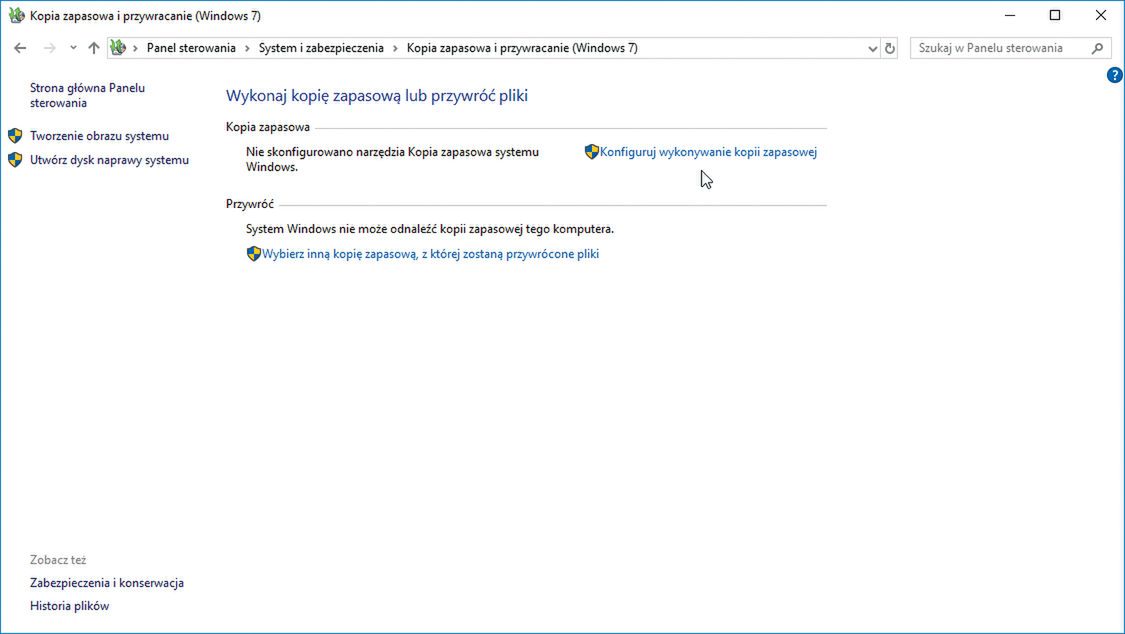Screen dimensions: 1125x634
Task: Click the Przywróć section label
Action: click(x=250, y=204)
